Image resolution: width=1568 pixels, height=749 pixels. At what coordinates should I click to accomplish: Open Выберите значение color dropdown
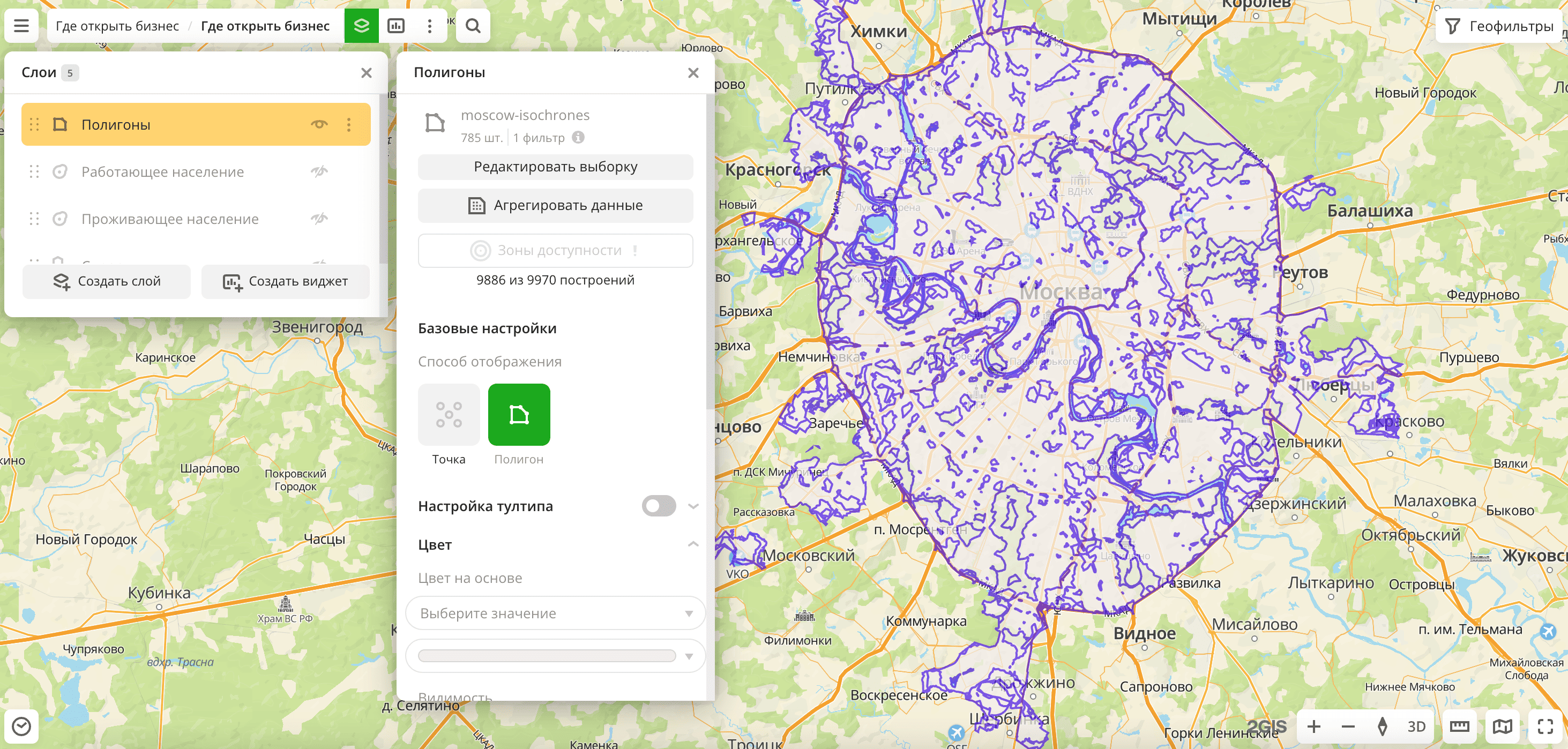(555, 613)
